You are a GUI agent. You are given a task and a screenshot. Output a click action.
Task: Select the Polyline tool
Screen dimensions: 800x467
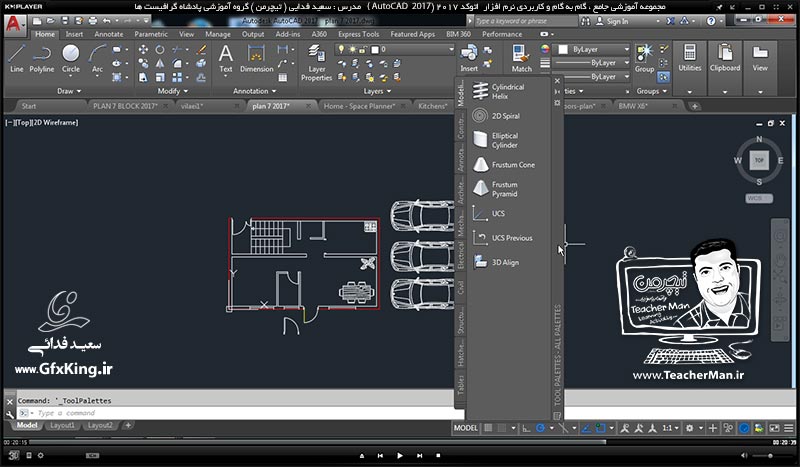(41, 58)
